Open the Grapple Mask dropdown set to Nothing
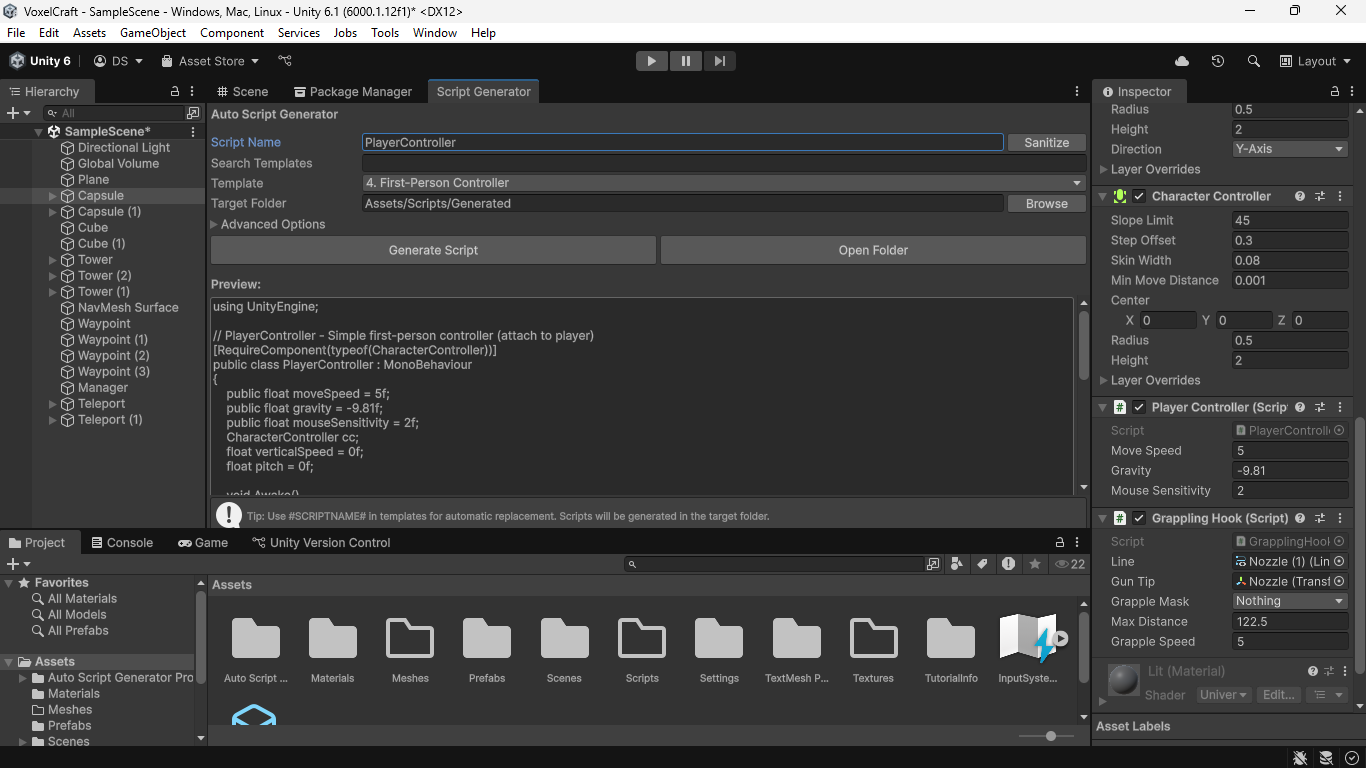Screen dimensions: 1366x768 pos(1289,601)
